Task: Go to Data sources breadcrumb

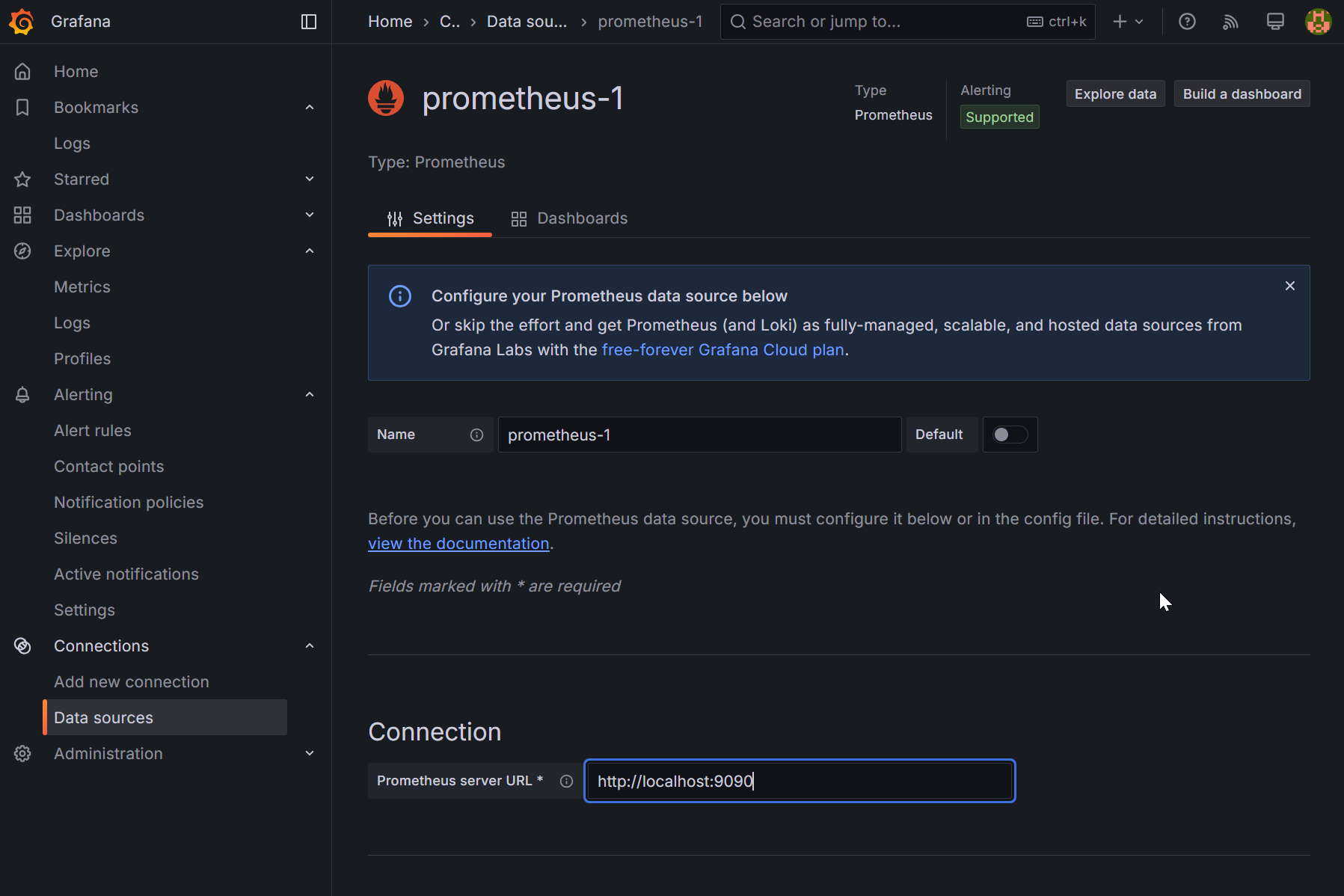Action: point(527,22)
